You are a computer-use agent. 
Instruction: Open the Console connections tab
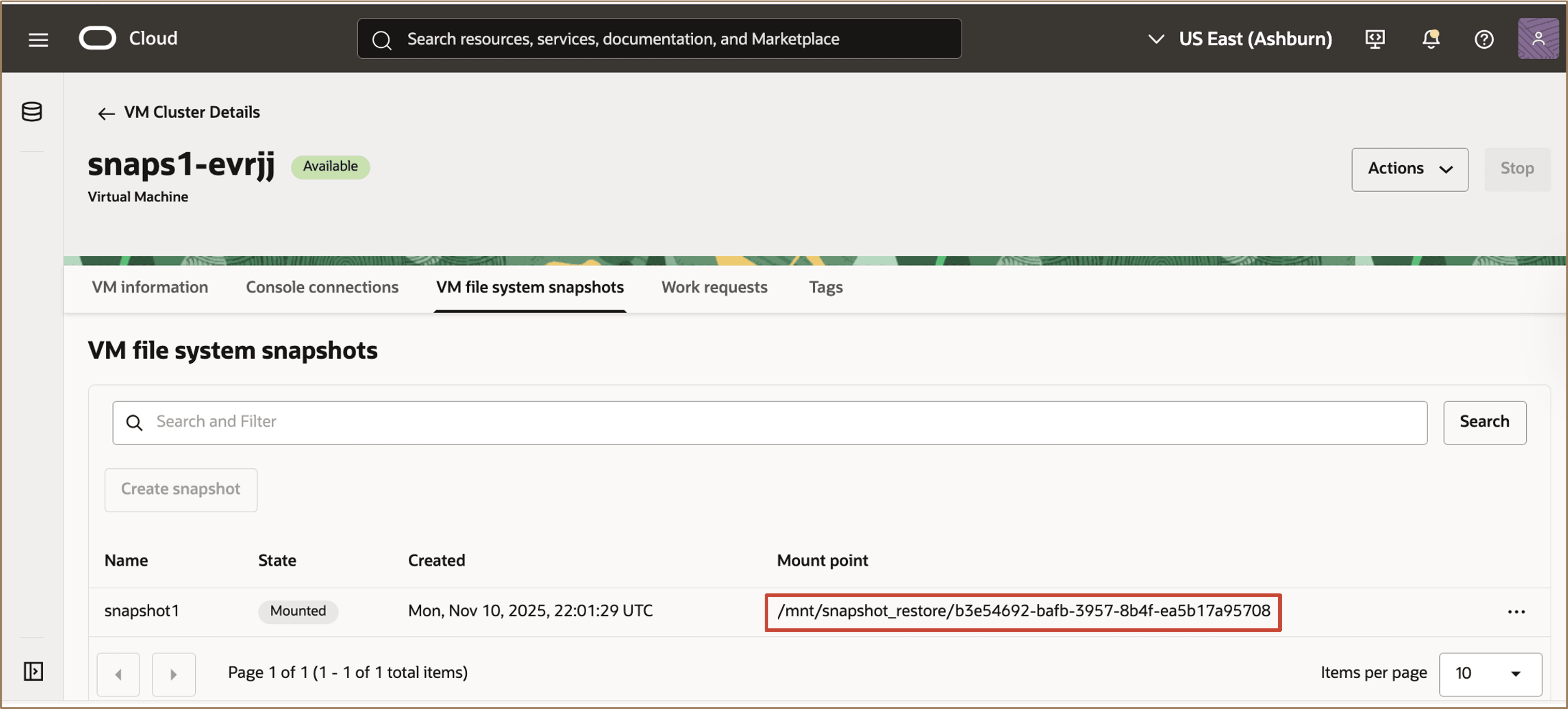[322, 287]
